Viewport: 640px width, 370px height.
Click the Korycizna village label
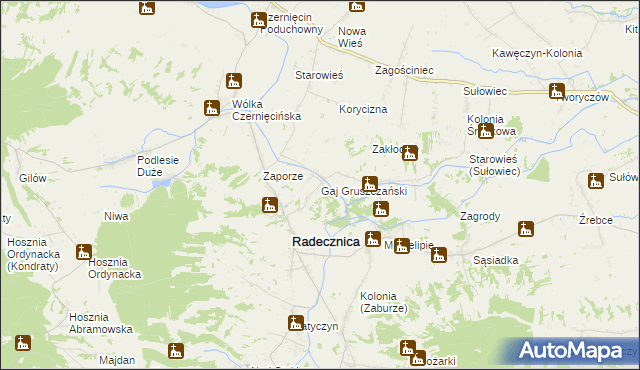click(363, 109)
